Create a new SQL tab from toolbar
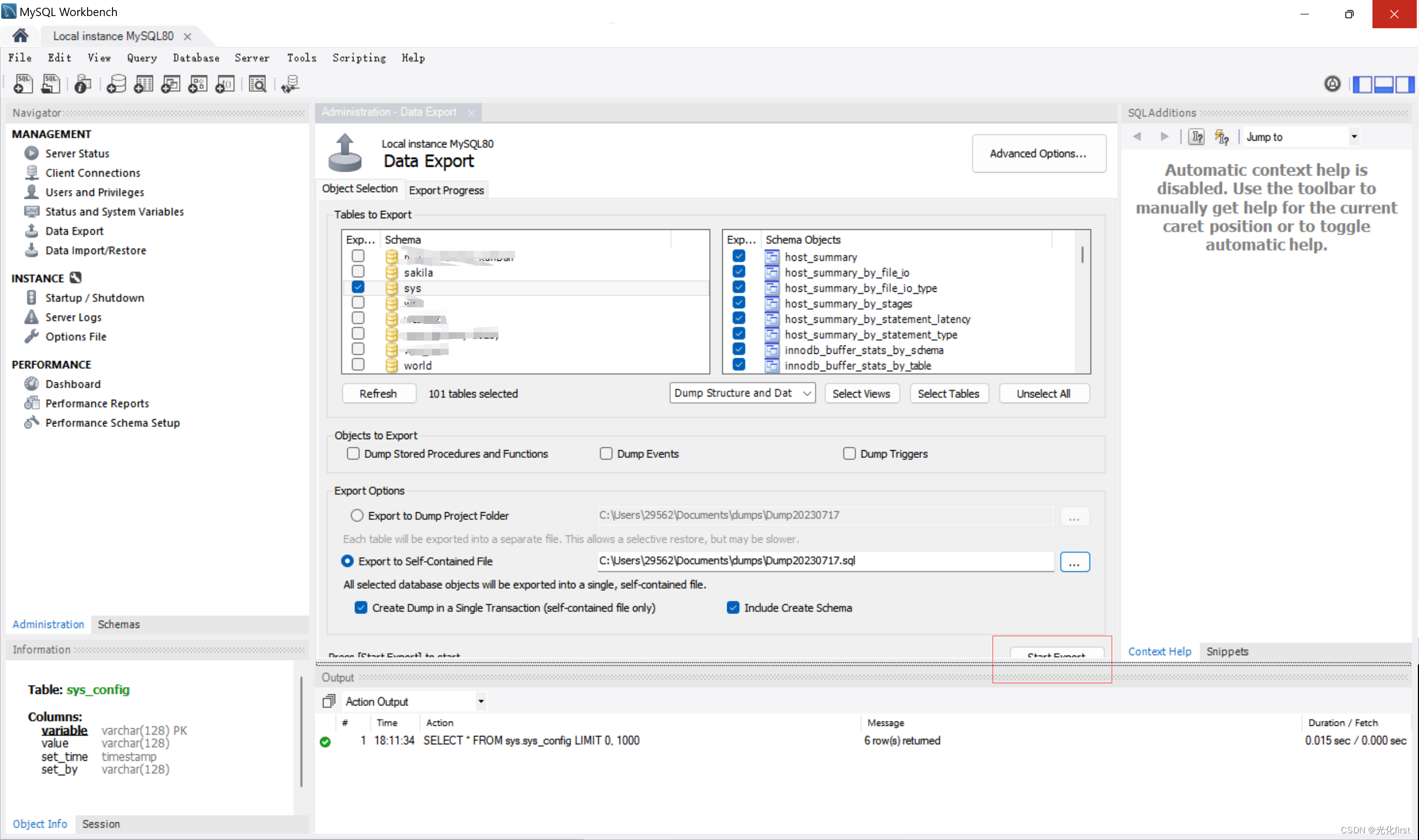1419x840 pixels. tap(23, 84)
